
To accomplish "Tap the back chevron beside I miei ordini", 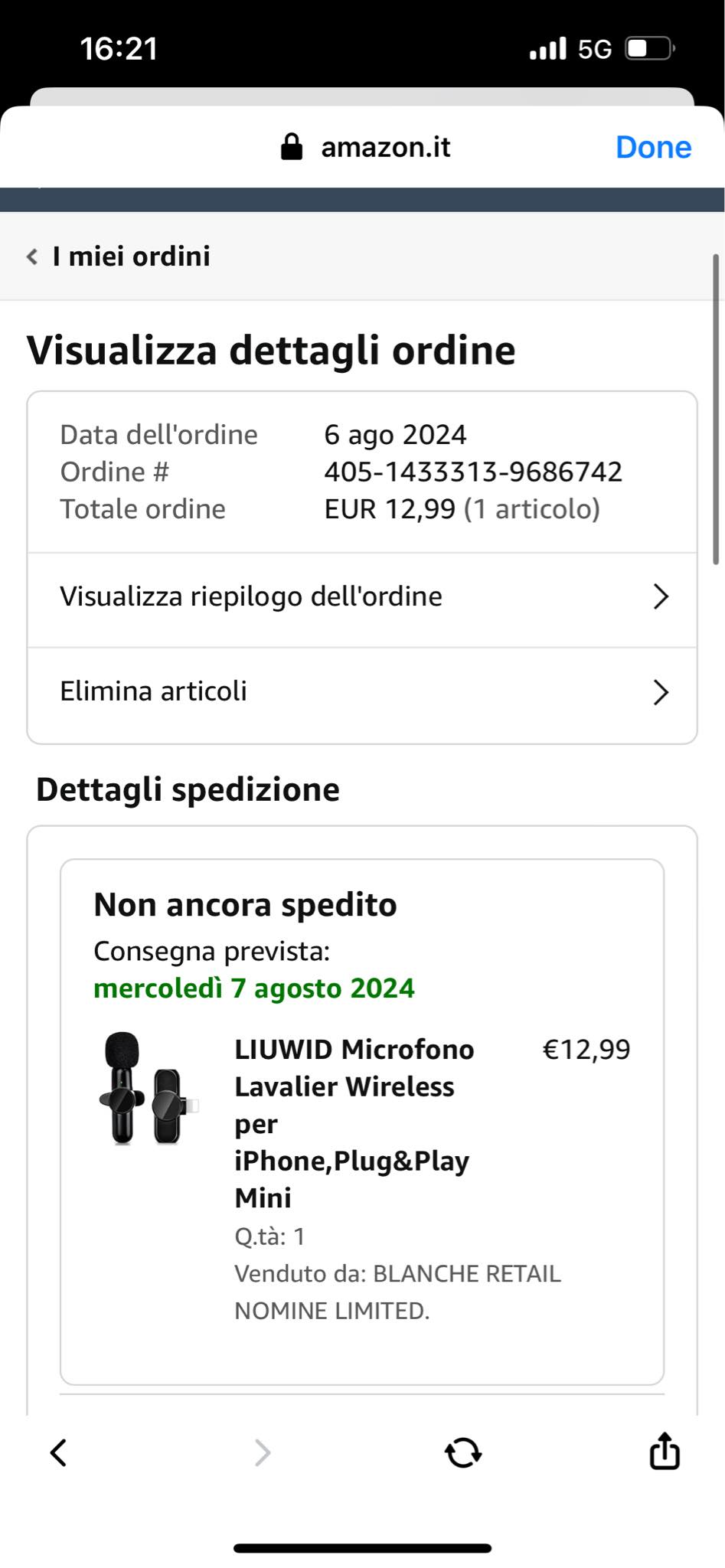I will [x=32, y=256].
